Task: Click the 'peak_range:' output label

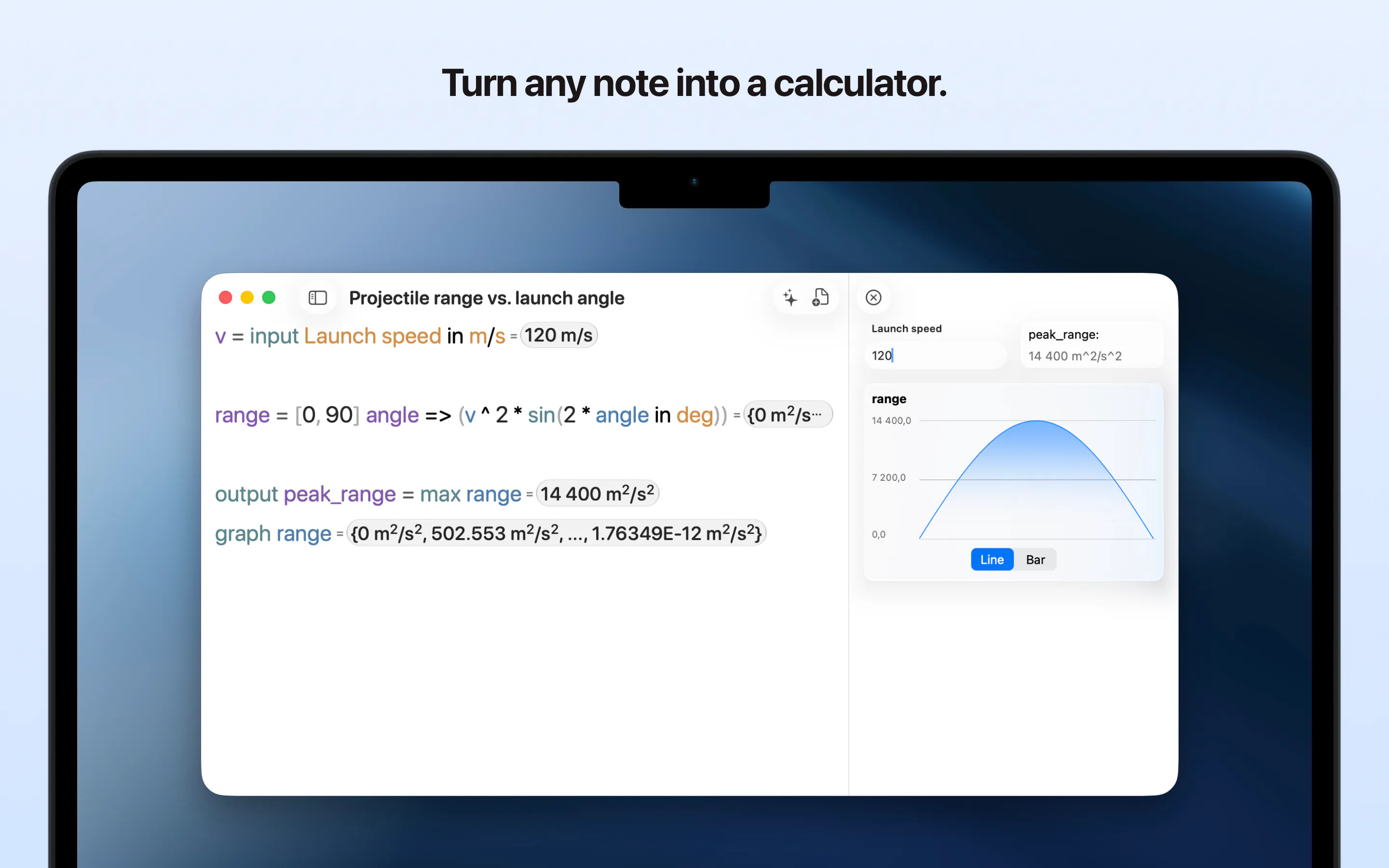Action: coord(1063,335)
